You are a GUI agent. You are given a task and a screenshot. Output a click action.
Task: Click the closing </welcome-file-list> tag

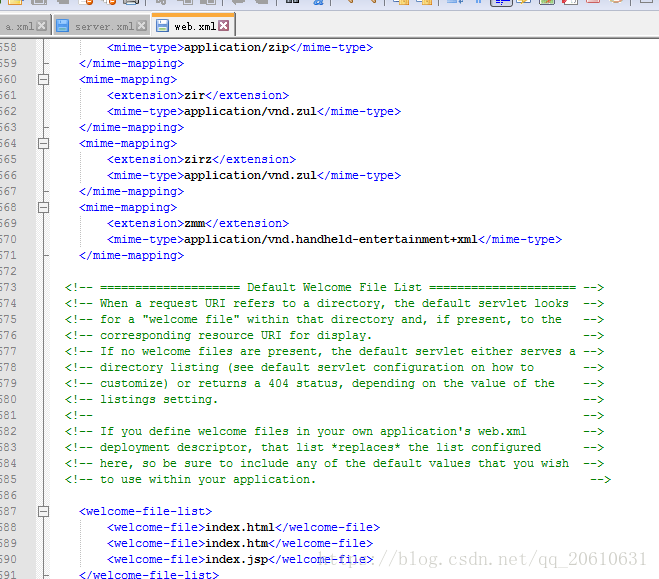pos(149,574)
